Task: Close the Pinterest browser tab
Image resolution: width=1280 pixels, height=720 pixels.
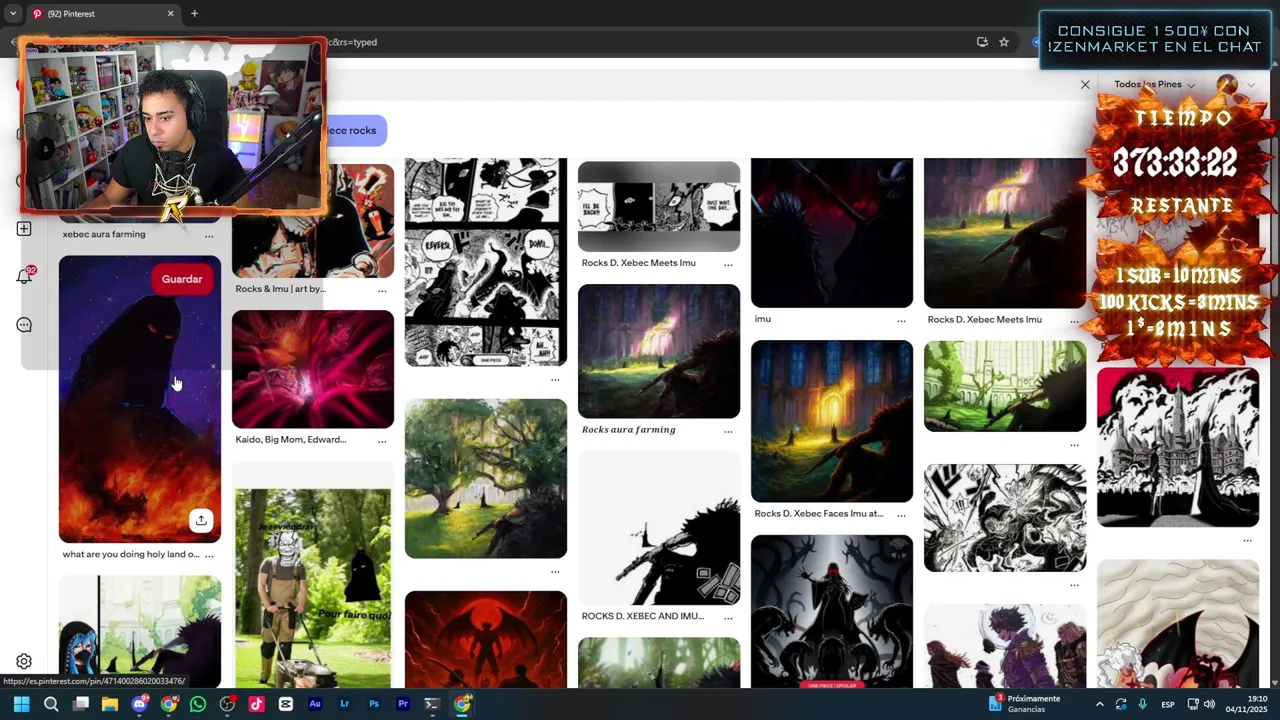Action: point(170,14)
